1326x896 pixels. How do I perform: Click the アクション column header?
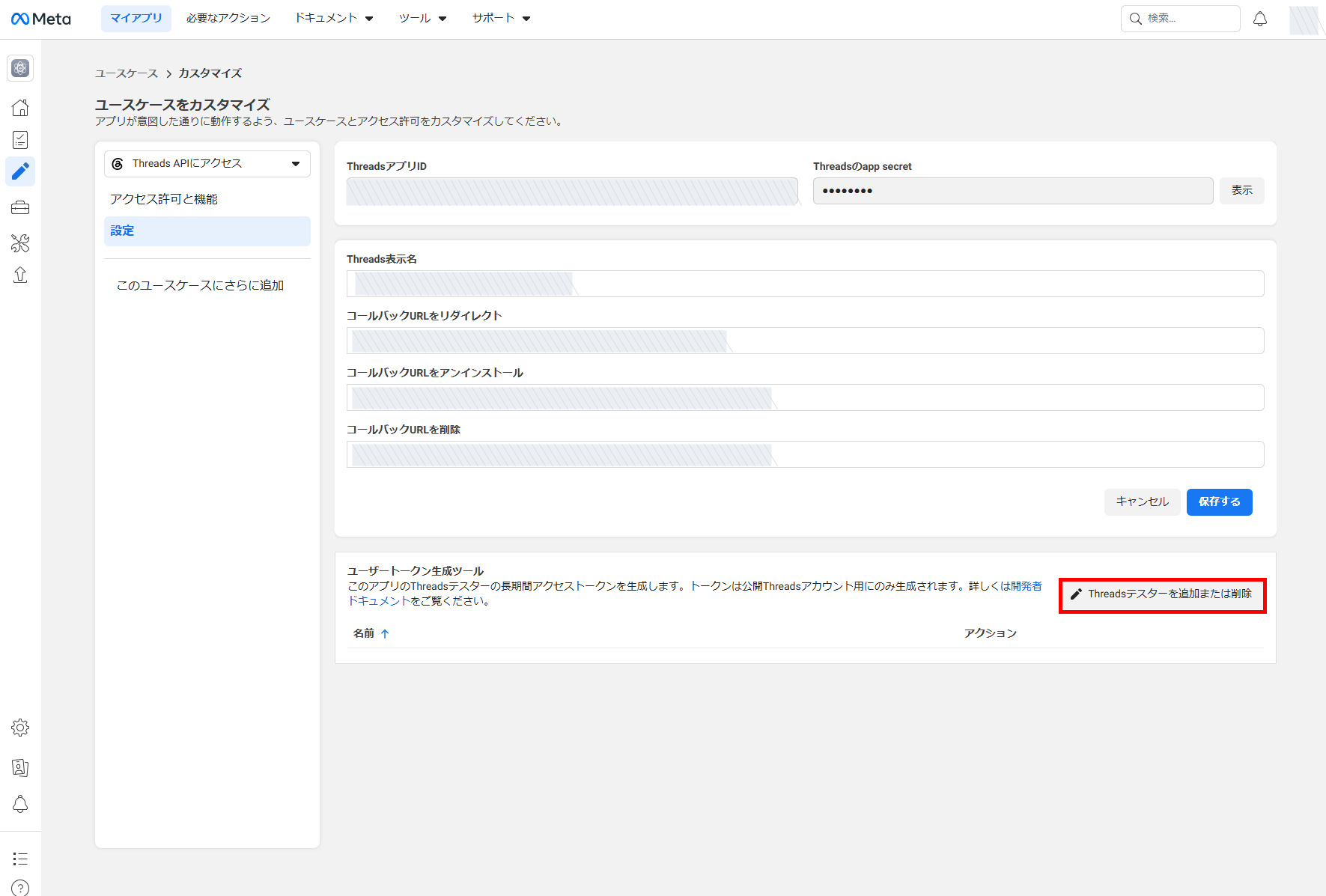pyautogui.click(x=991, y=633)
